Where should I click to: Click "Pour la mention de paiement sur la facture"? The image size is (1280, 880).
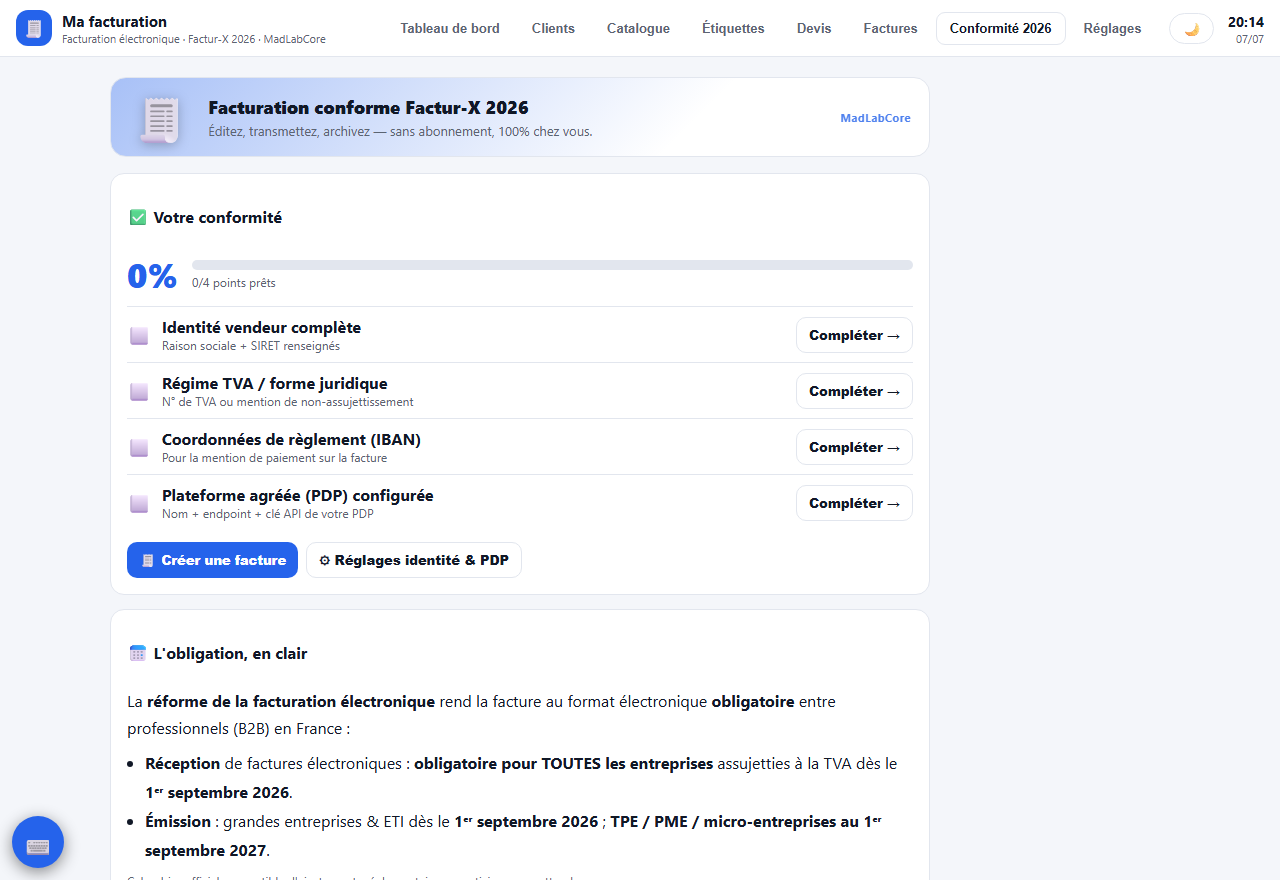click(x=274, y=458)
